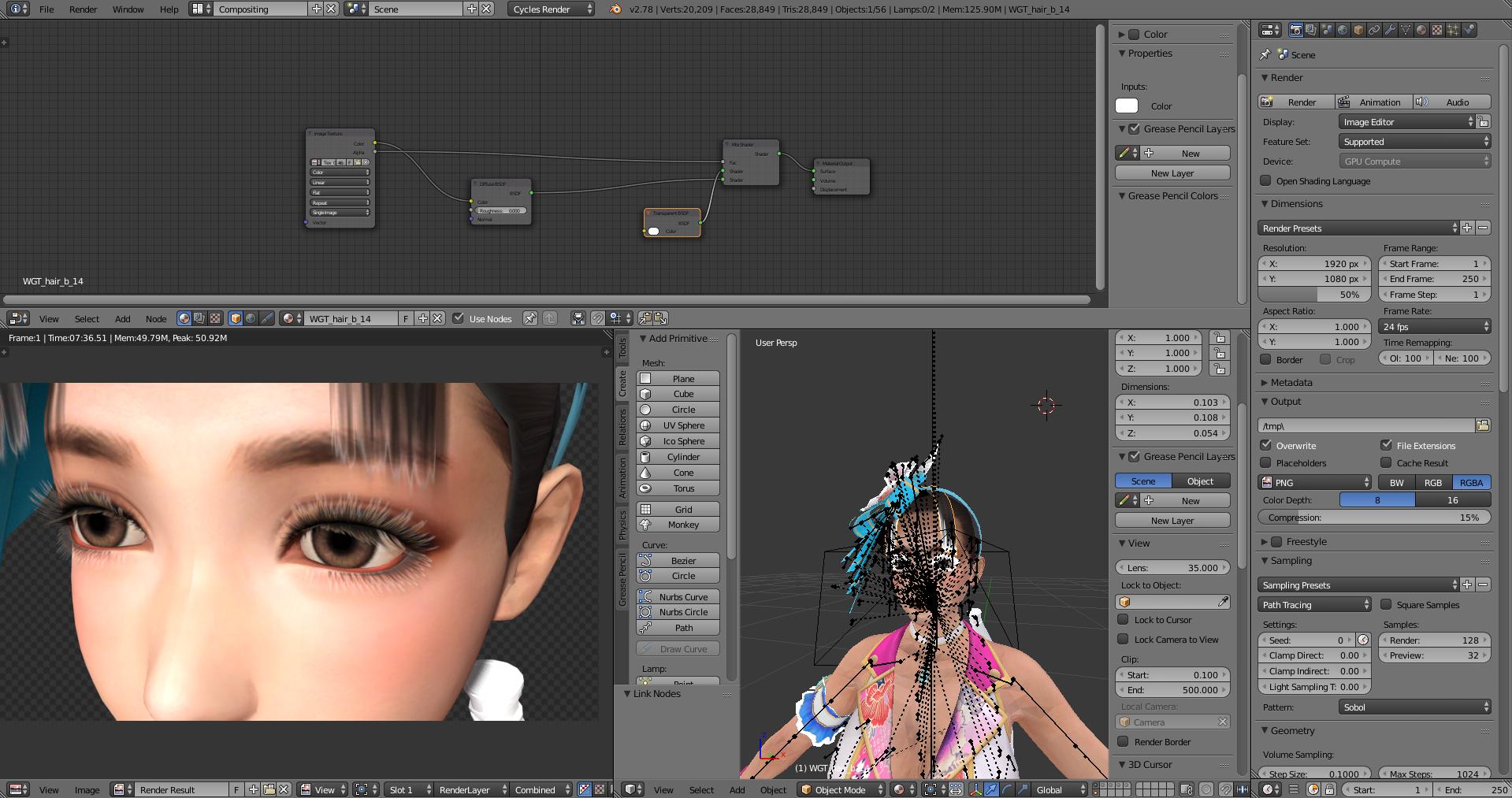Open Particles properties tab (sparkles icon)

coord(1453,30)
